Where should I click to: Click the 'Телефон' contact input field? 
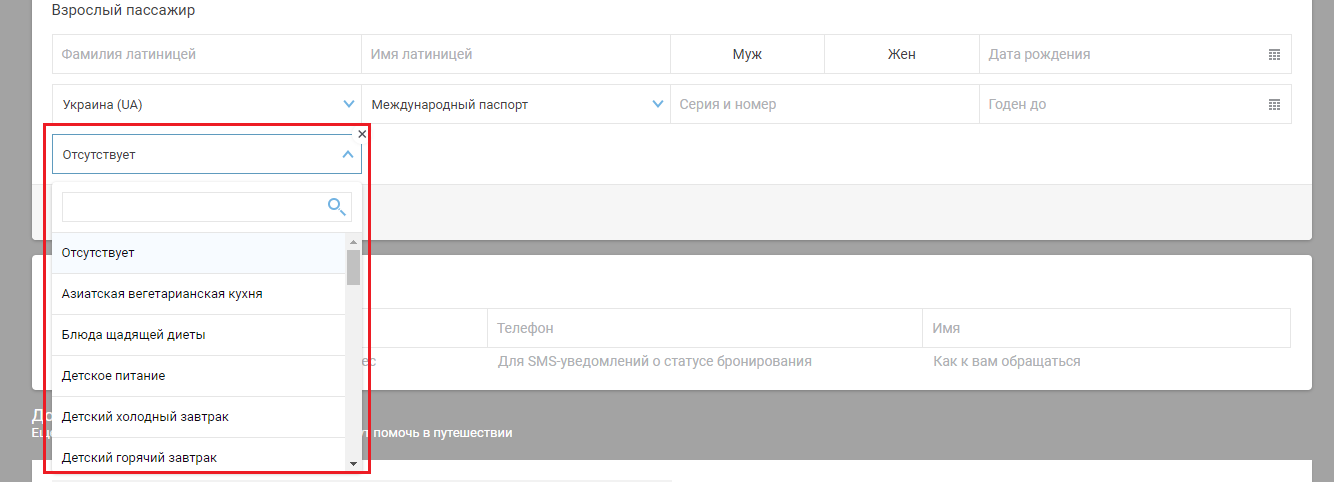pos(704,361)
